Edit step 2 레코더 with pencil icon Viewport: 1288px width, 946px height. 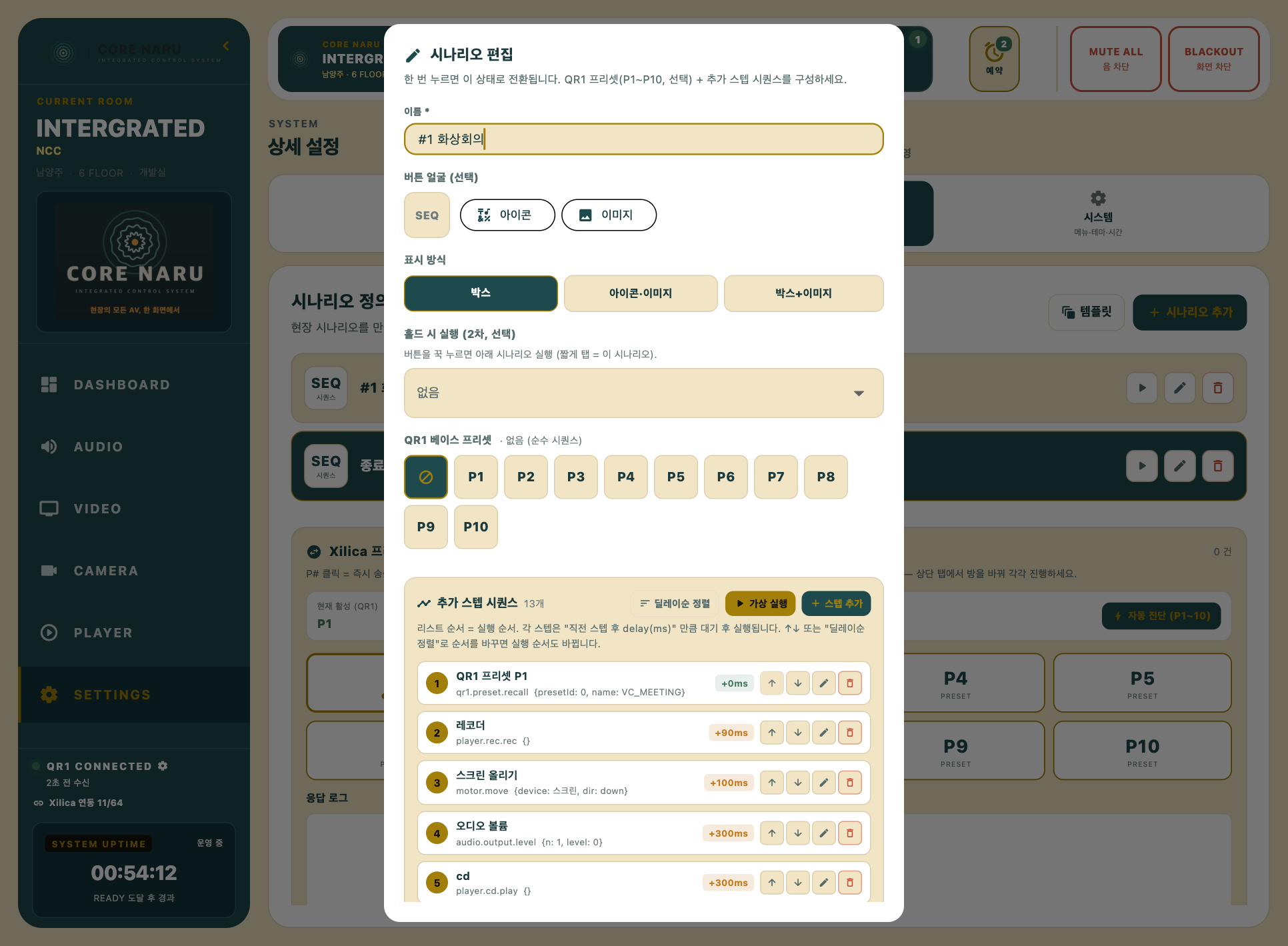tap(823, 733)
